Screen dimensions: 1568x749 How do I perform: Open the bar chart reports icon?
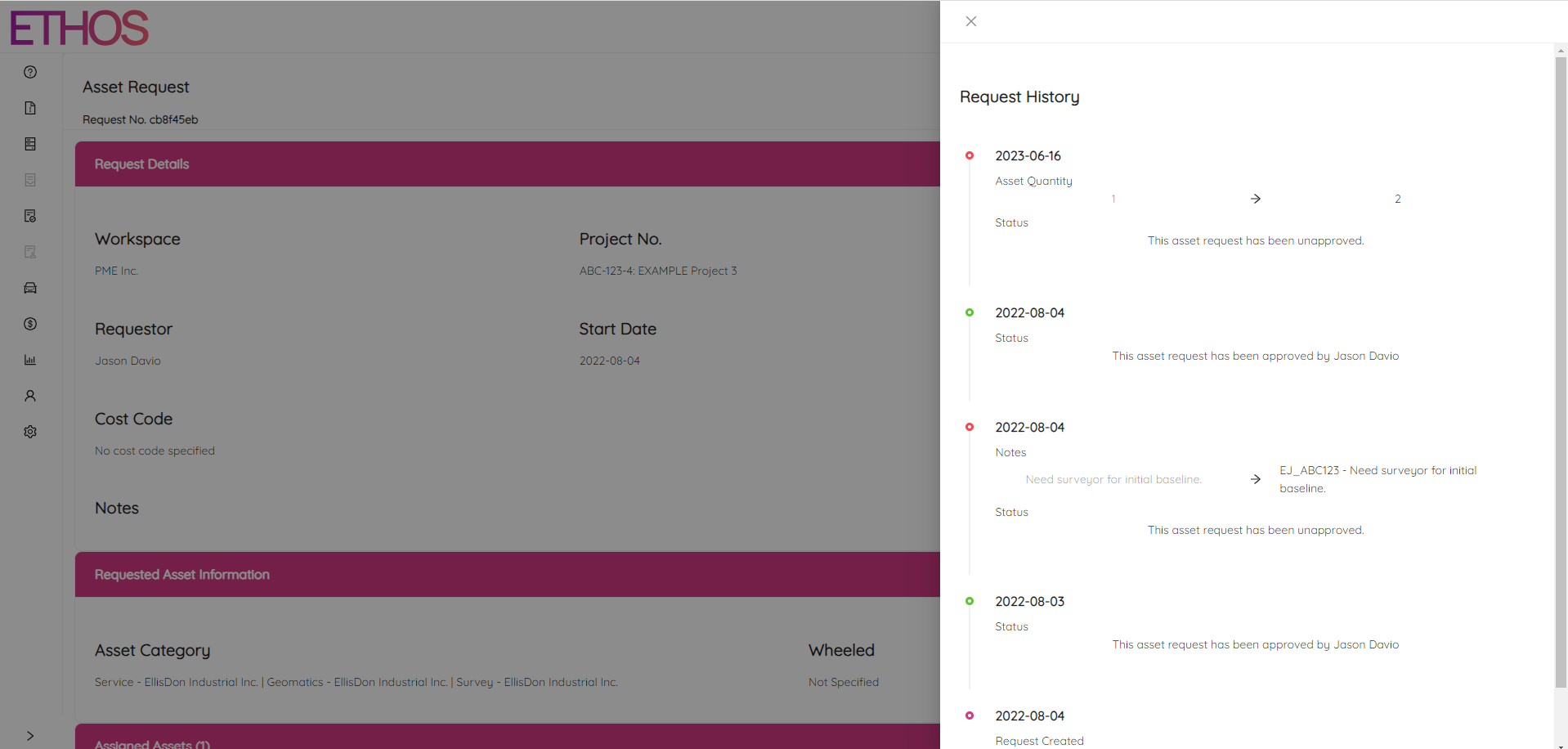pos(30,359)
